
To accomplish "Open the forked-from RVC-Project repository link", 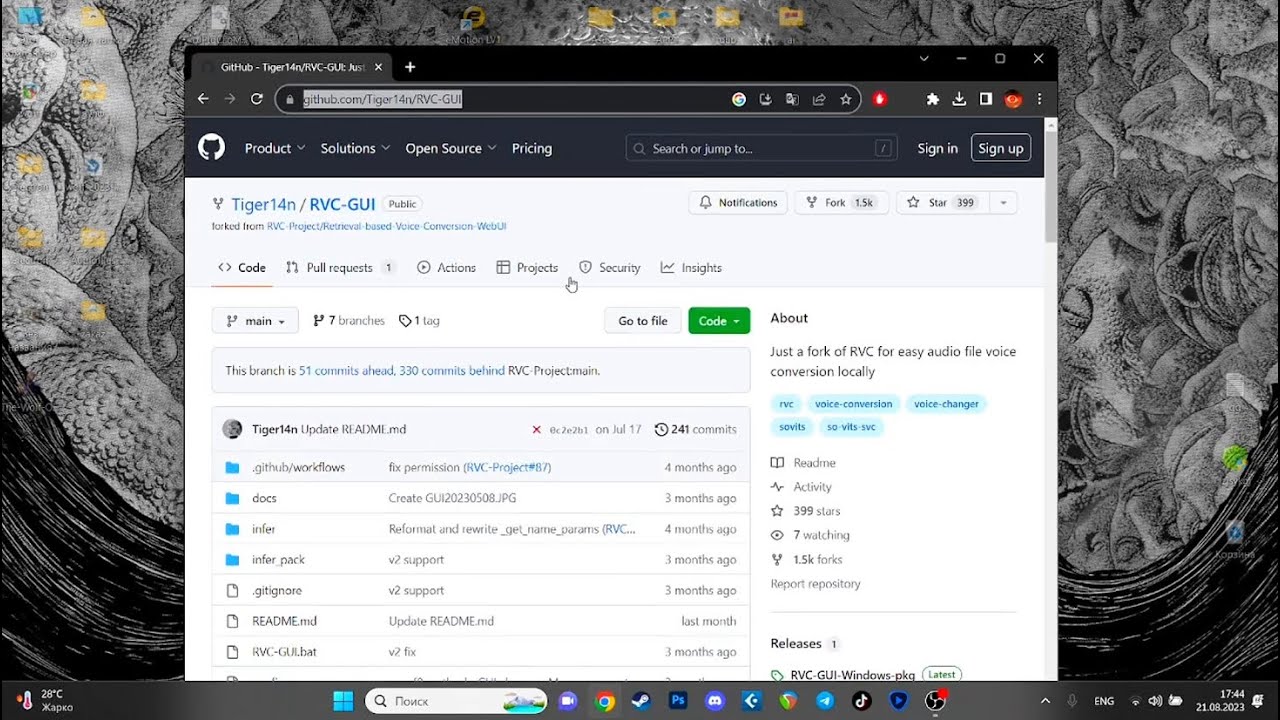I will point(387,226).
